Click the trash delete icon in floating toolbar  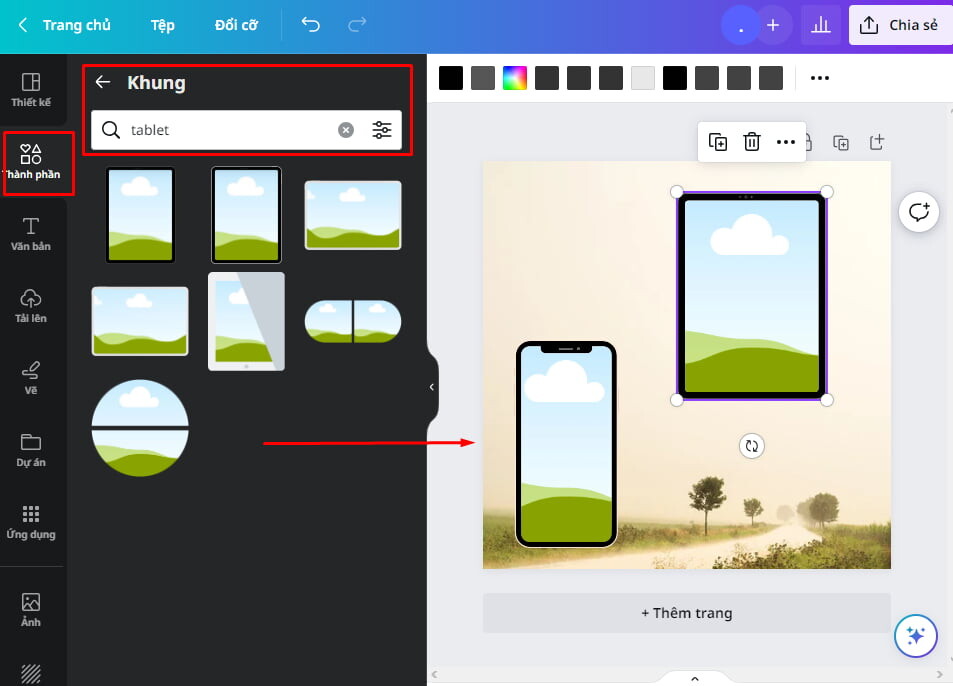click(x=752, y=142)
